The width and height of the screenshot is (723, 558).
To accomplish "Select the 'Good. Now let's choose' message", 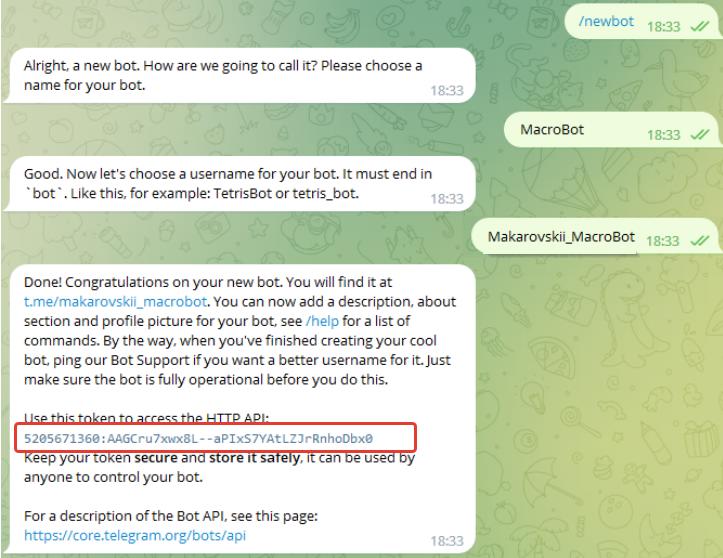I will [240, 184].
